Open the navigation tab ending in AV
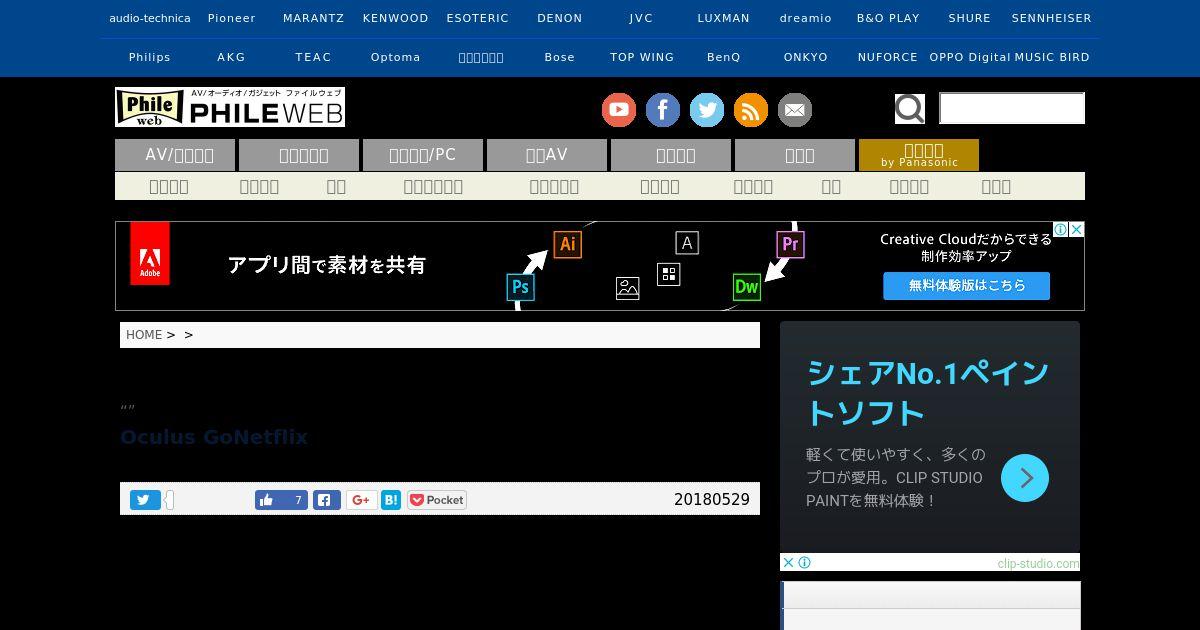This screenshot has height=630, width=1200. point(547,155)
